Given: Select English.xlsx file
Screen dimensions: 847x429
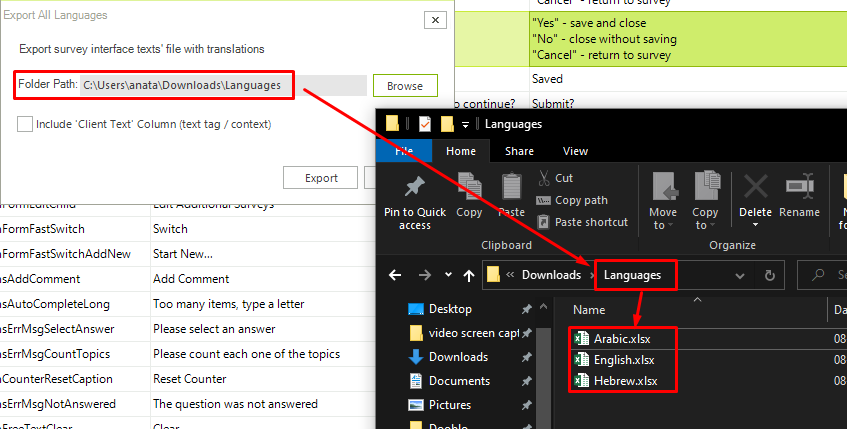Looking at the screenshot, I should coord(624,359).
